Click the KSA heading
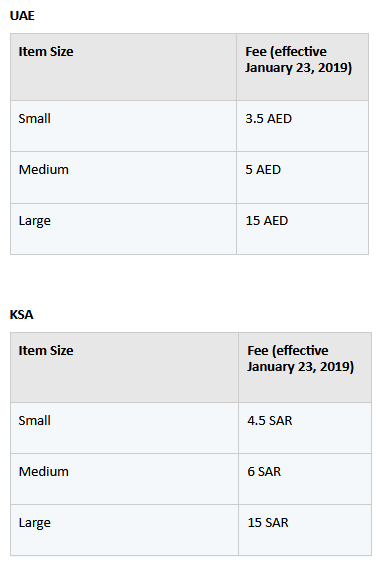The width and height of the screenshot is (376, 564). 22,315
